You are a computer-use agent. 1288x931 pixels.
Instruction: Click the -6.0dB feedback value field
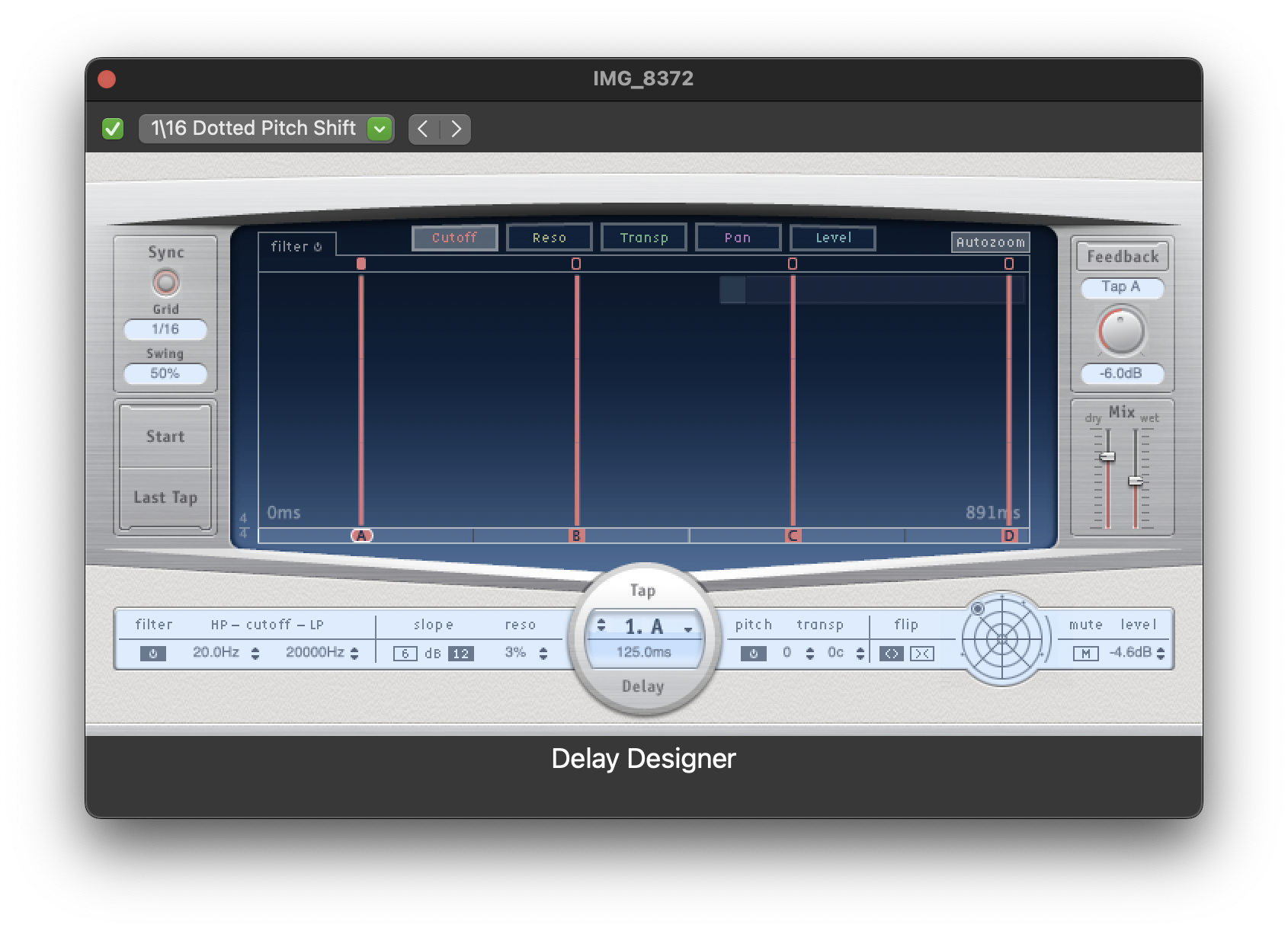click(1122, 373)
